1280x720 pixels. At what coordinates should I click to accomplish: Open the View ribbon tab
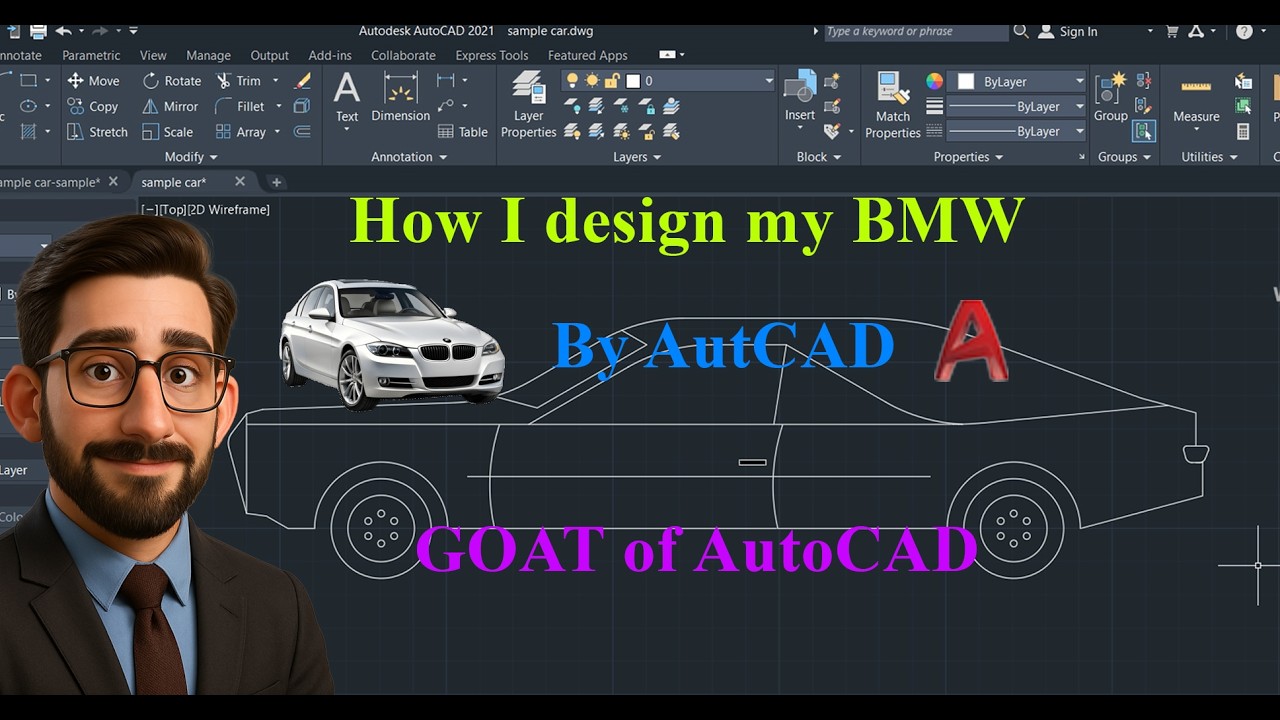tap(153, 55)
